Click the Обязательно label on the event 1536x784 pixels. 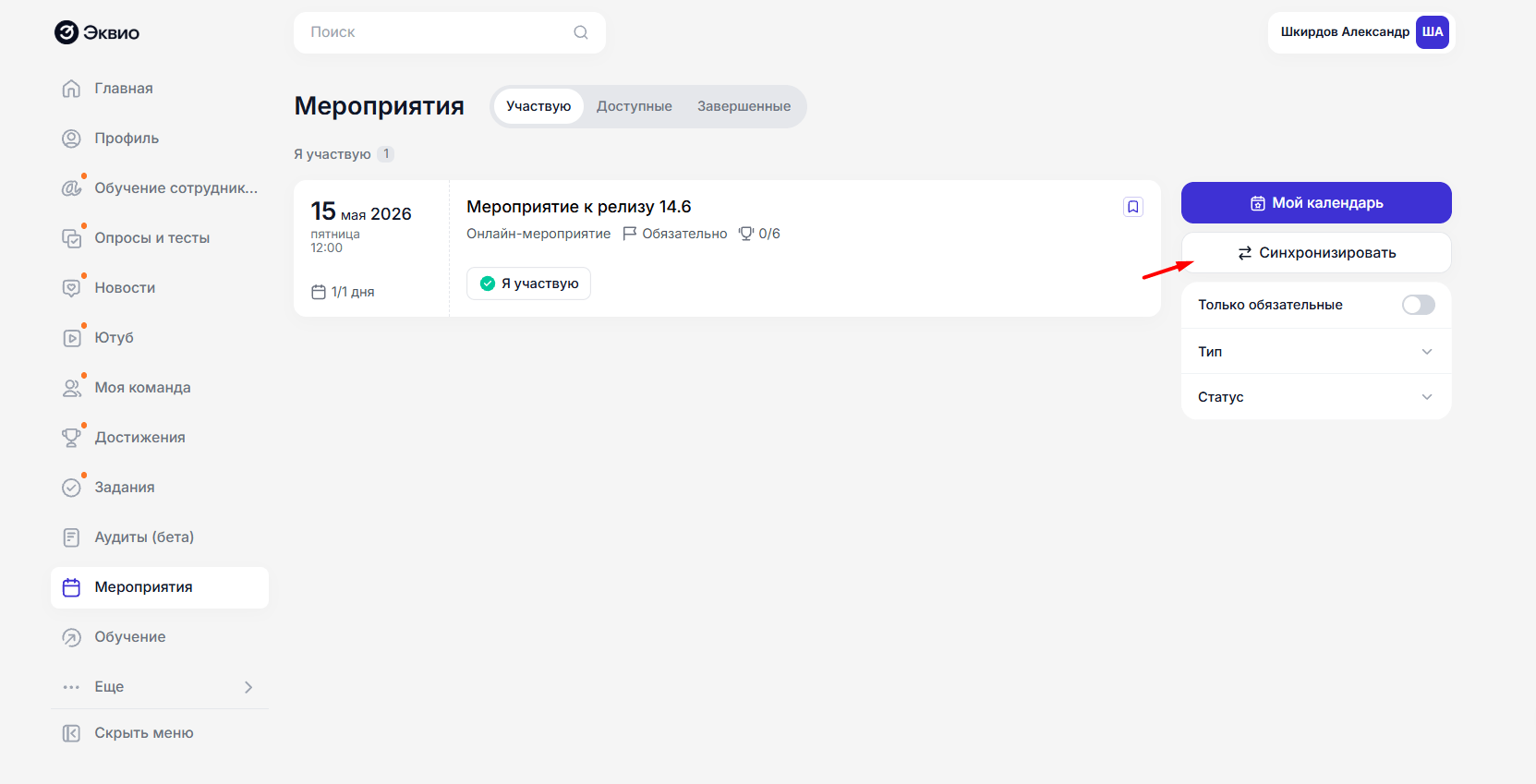pos(684,234)
